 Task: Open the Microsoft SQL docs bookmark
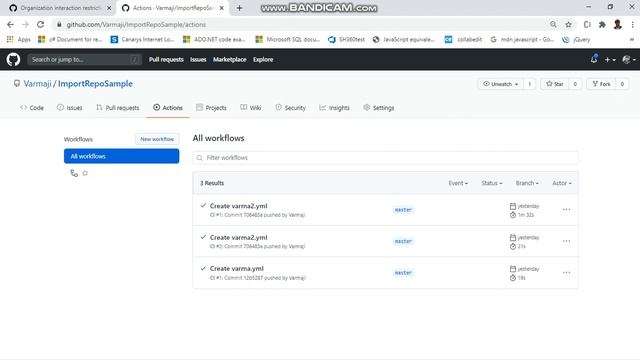coord(287,40)
